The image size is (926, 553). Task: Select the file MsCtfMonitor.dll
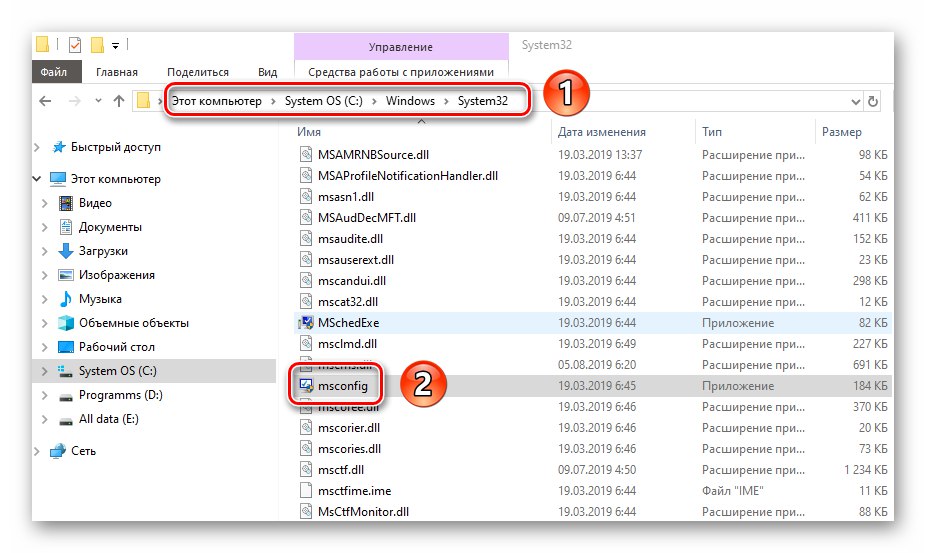pyautogui.click(x=363, y=512)
